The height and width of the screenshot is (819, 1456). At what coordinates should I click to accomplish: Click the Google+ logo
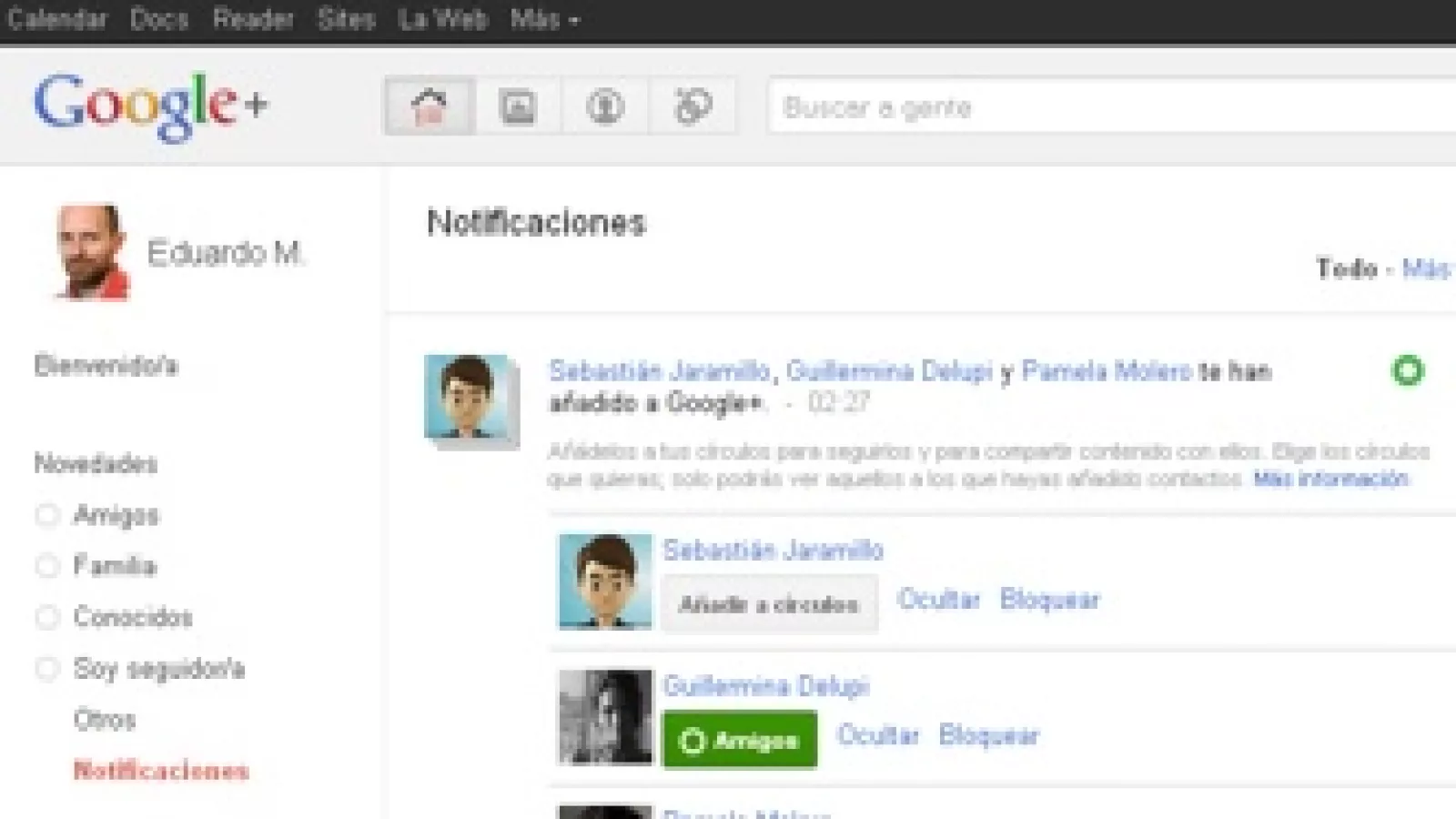coord(151,105)
